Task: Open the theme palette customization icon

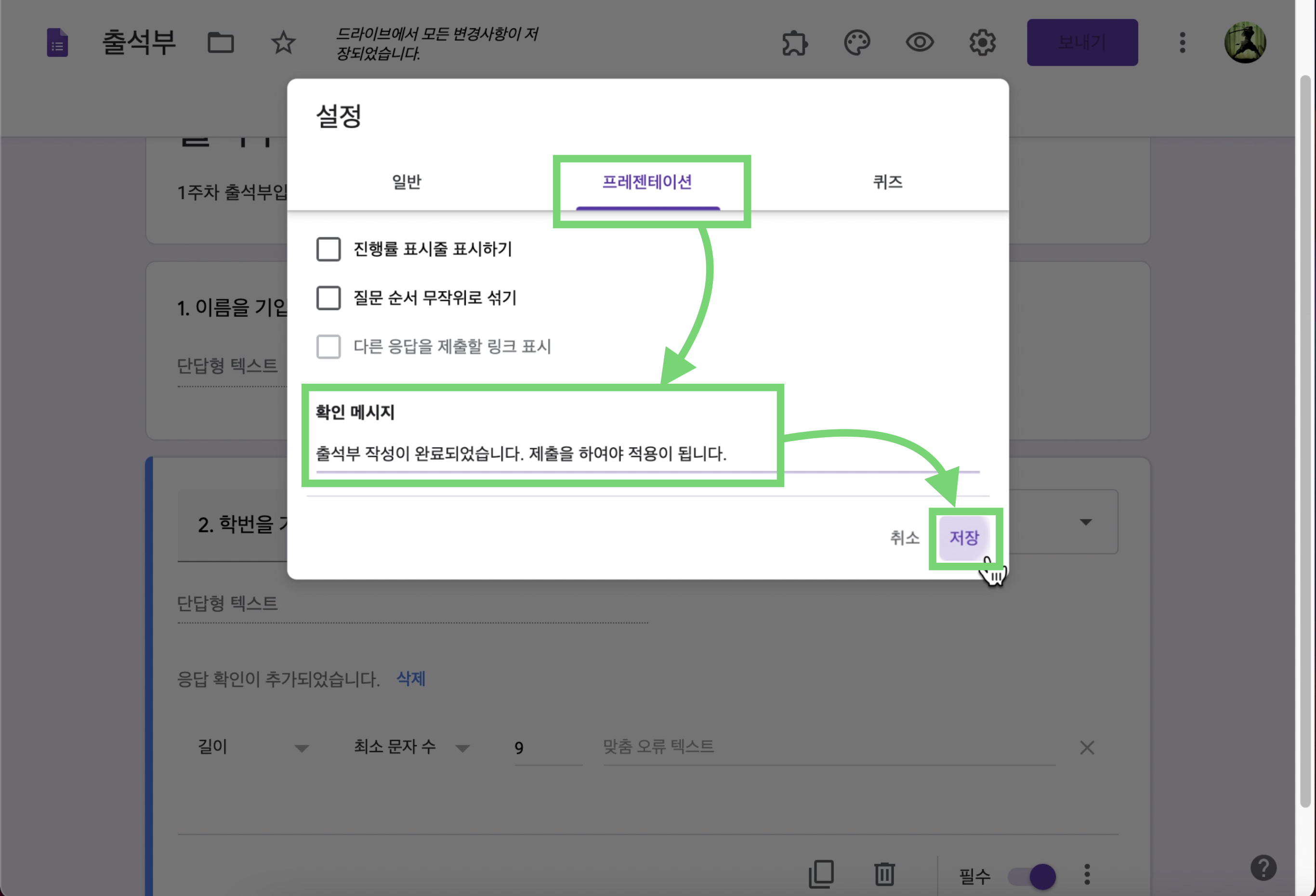Action: pos(857,42)
